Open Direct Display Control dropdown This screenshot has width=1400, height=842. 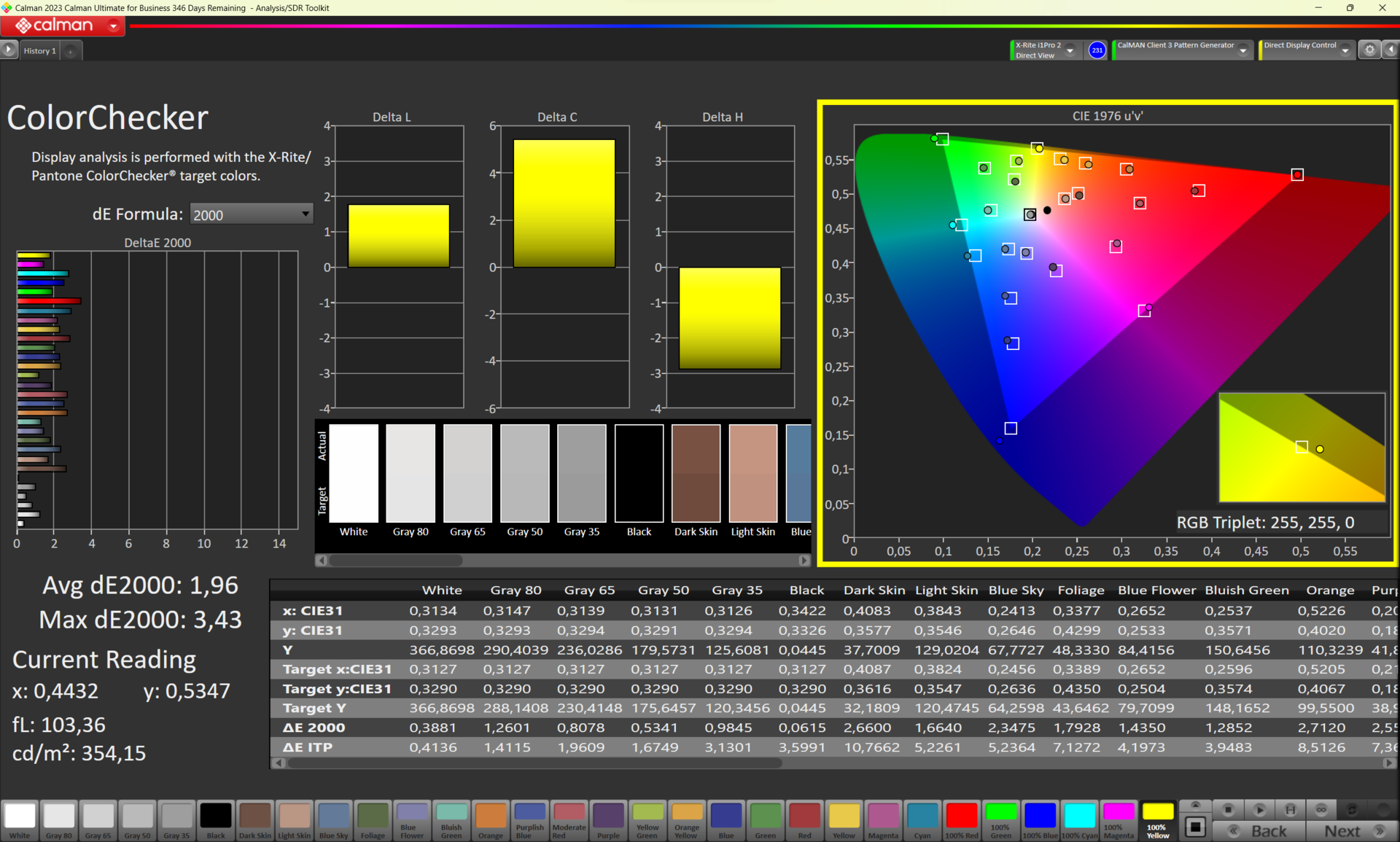(1345, 50)
